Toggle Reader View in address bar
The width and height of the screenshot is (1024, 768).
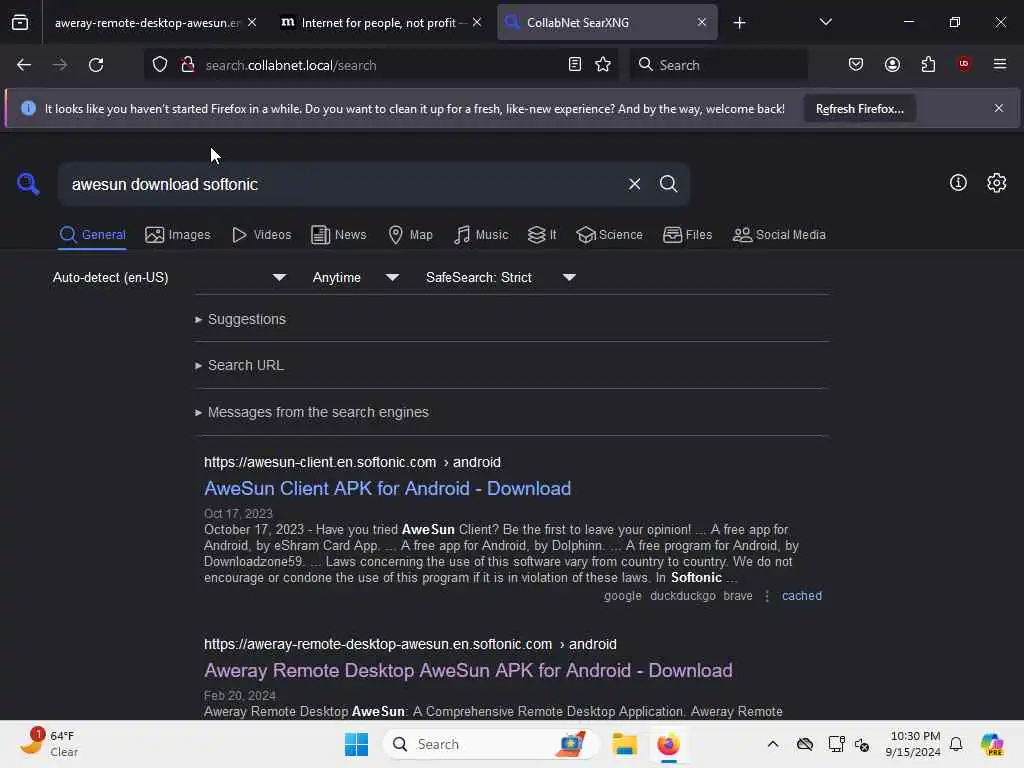click(x=575, y=64)
